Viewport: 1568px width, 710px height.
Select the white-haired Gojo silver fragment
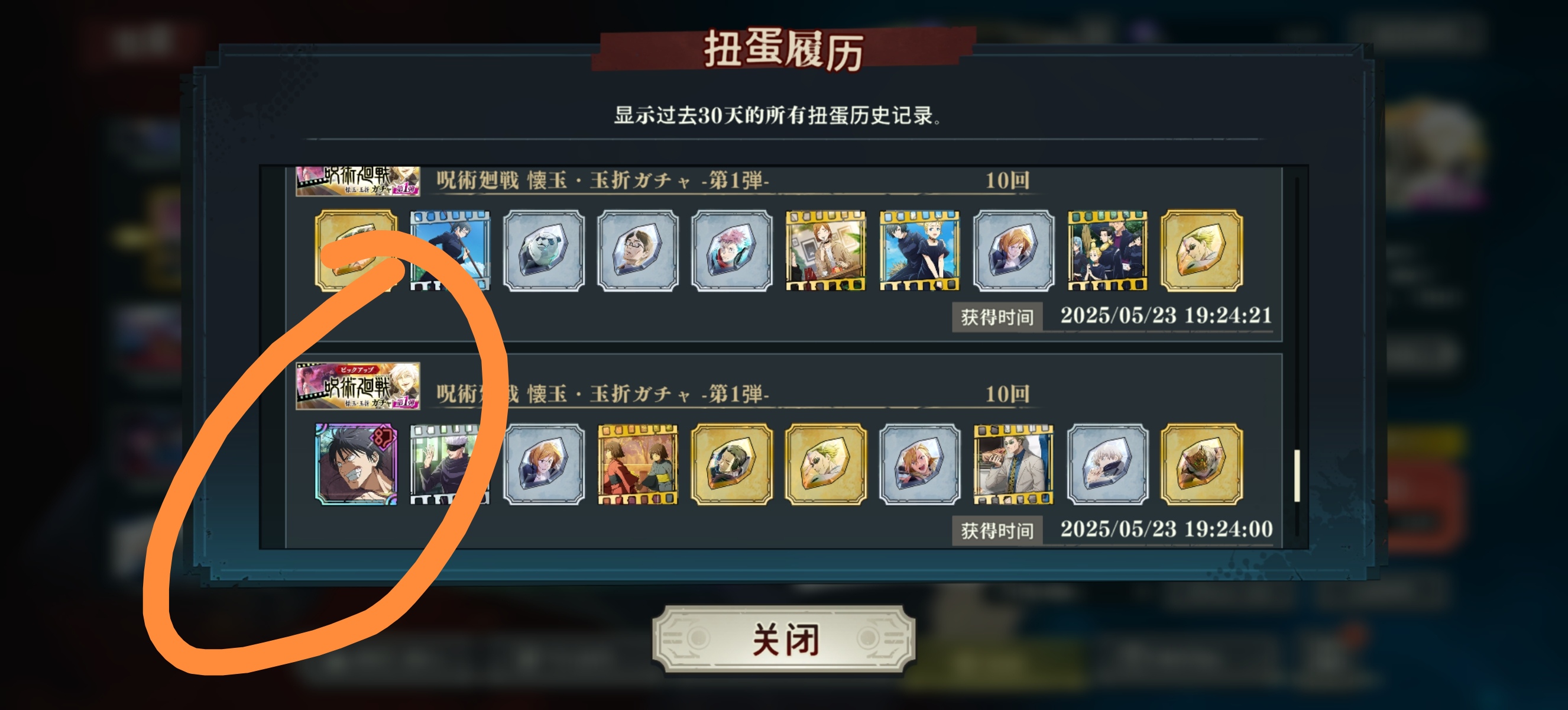click(x=1108, y=464)
